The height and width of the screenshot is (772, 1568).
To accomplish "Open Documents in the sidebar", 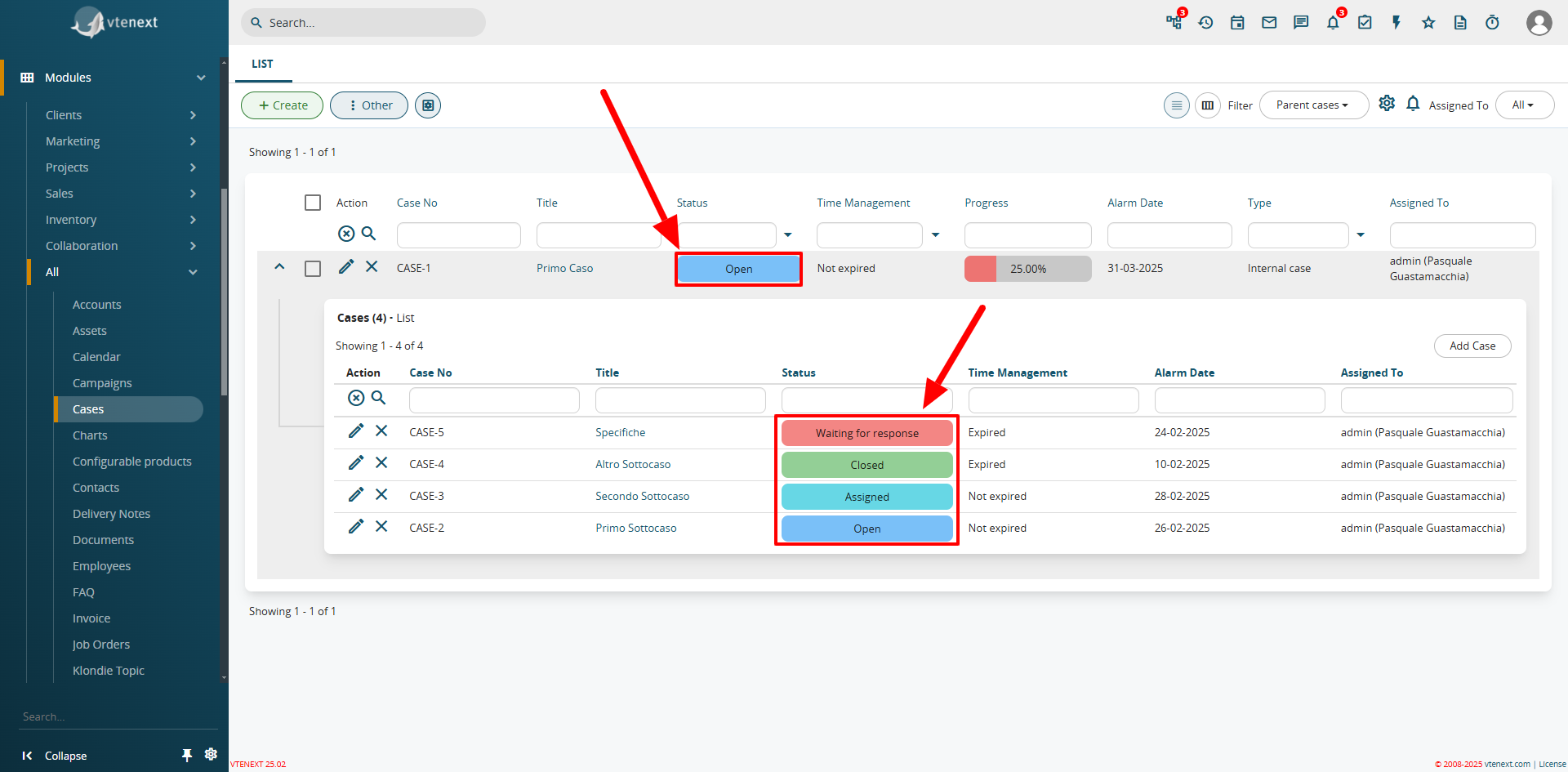I will coord(103,540).
